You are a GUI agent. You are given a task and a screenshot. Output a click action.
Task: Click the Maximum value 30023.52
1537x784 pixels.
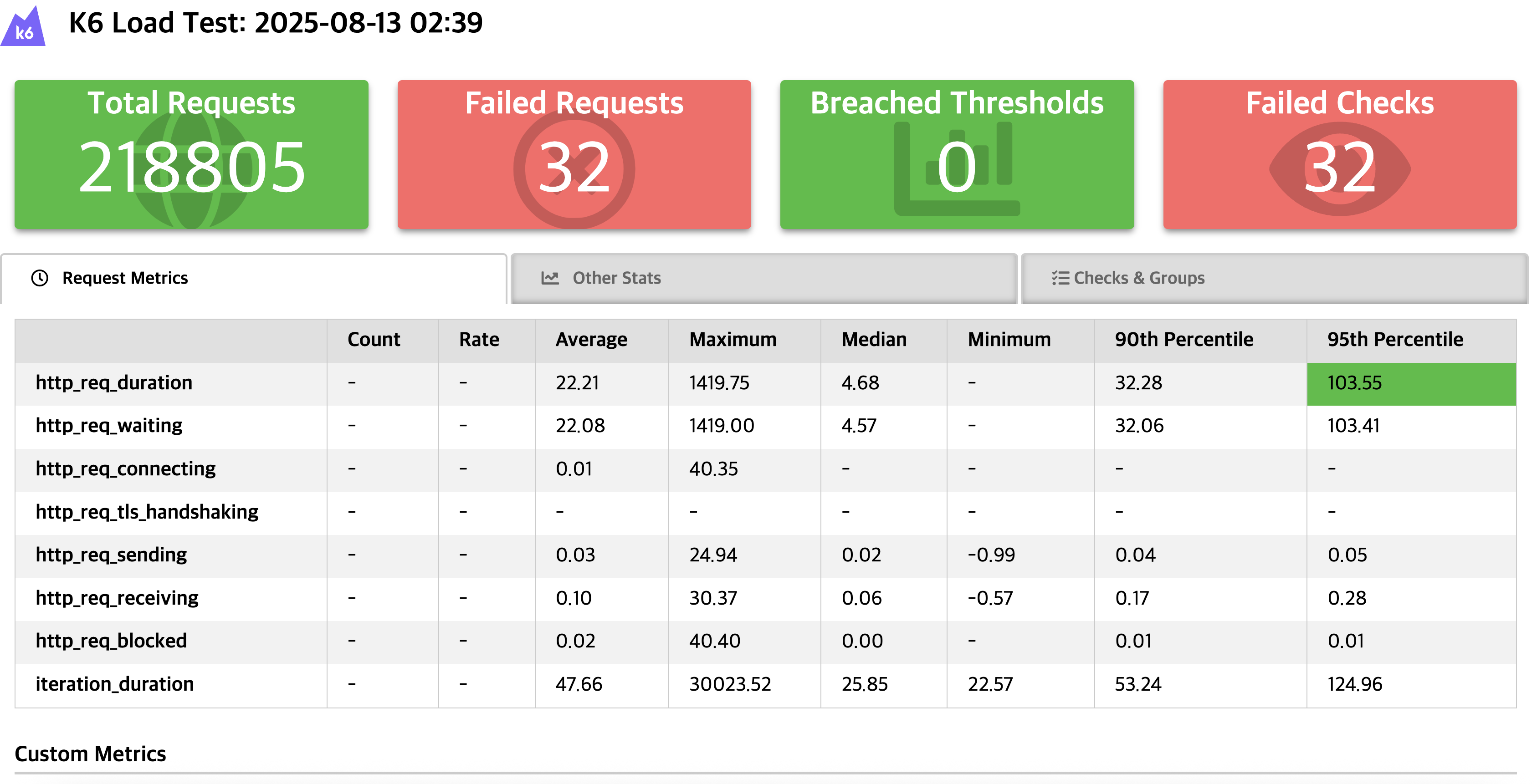pos(730,684)
